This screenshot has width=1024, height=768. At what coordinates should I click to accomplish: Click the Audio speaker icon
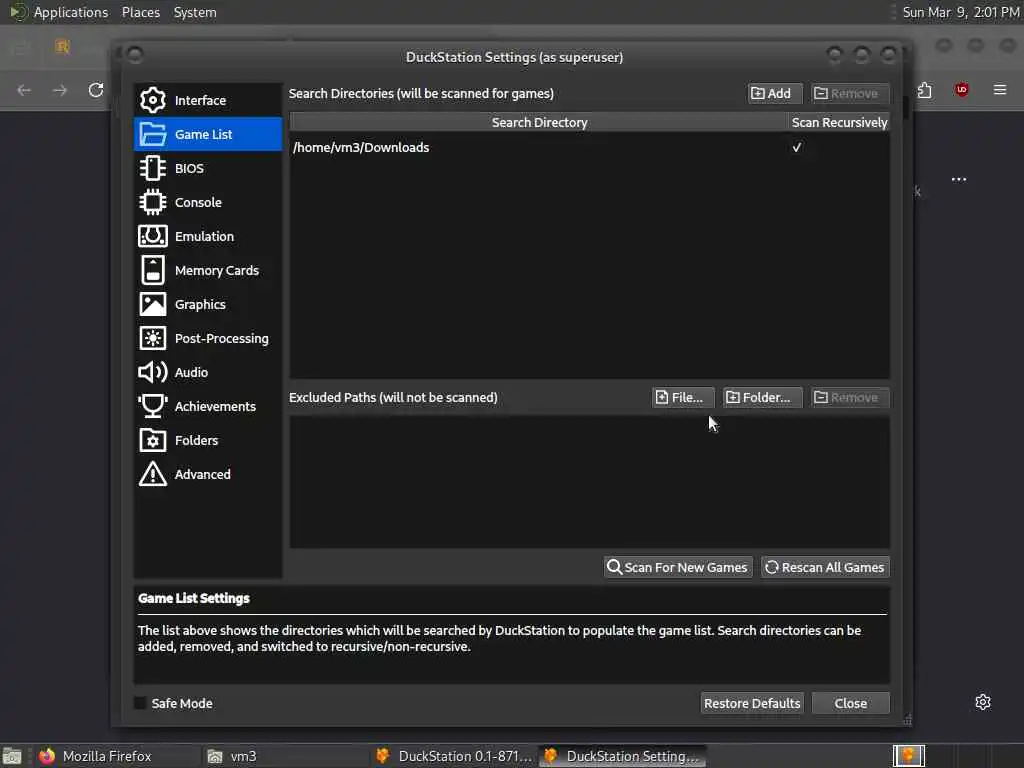(x=153, y=372)
